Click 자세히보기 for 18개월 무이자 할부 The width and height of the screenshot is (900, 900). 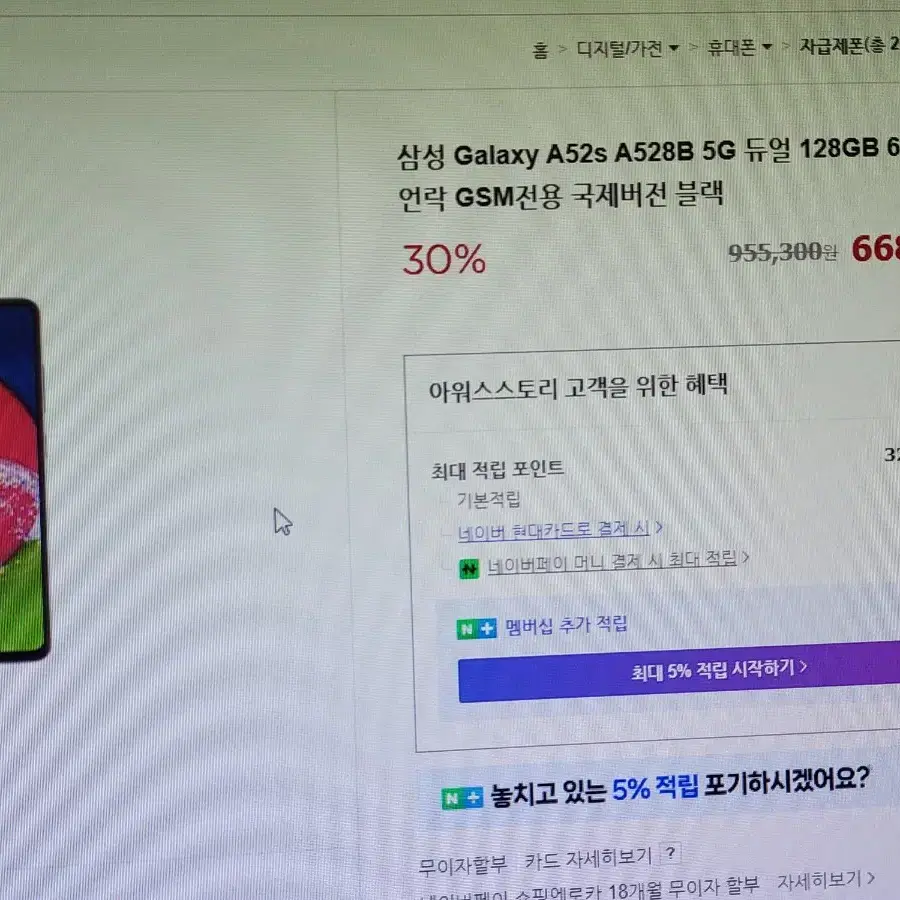tap(819, 880)
